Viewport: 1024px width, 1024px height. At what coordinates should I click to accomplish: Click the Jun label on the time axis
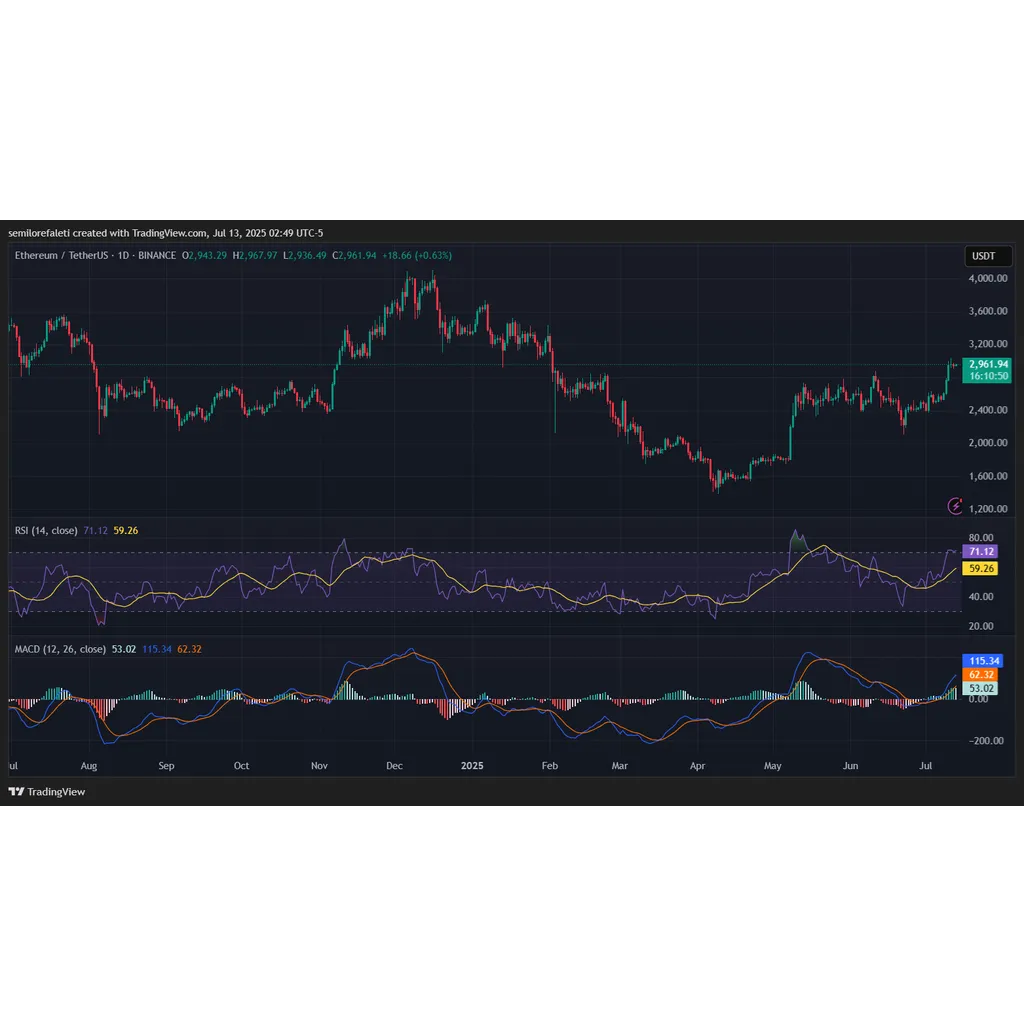(x=850, y=765)
